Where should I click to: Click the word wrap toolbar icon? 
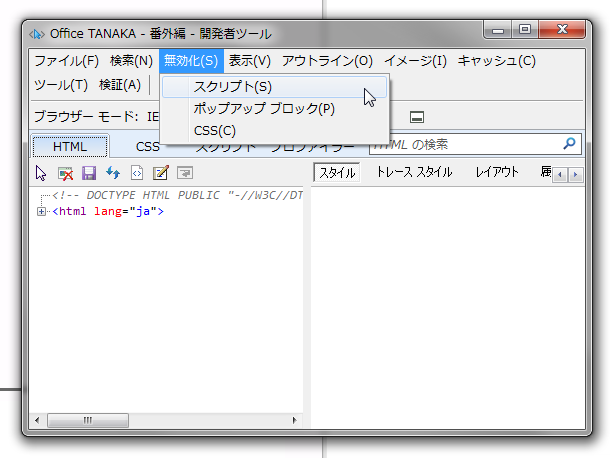pos(185,173)
